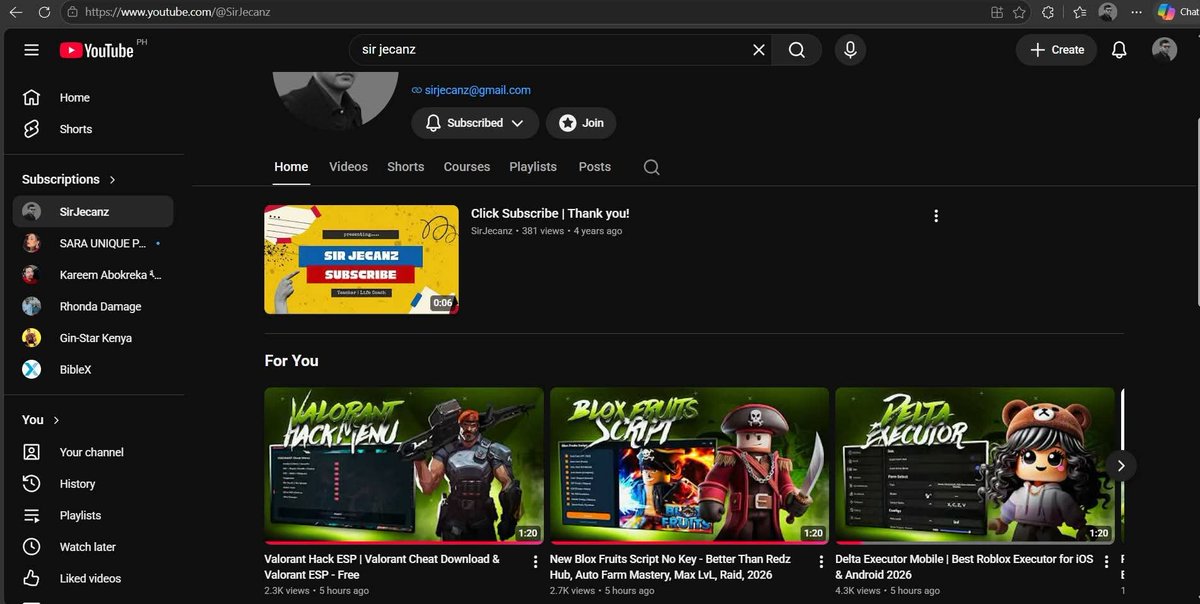Open options menu for the Valorant Hack video

click(x=535, y=562)
